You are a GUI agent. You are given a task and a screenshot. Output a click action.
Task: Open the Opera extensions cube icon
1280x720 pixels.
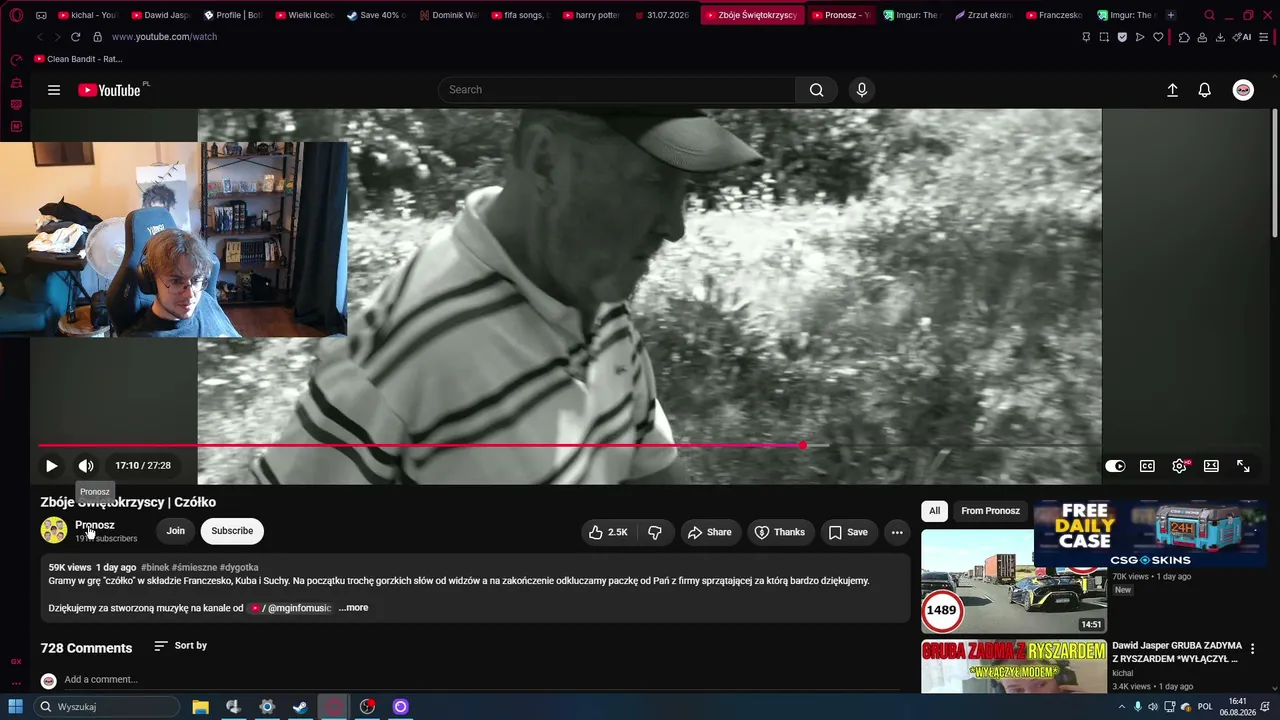pos(1184,37)
